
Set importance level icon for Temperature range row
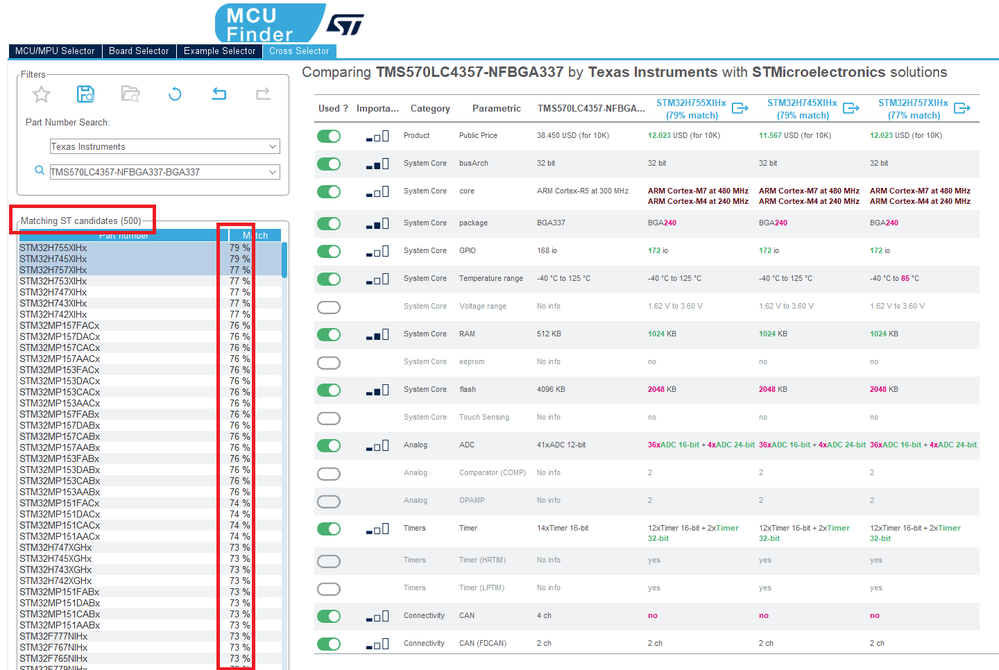pos(377,279)
